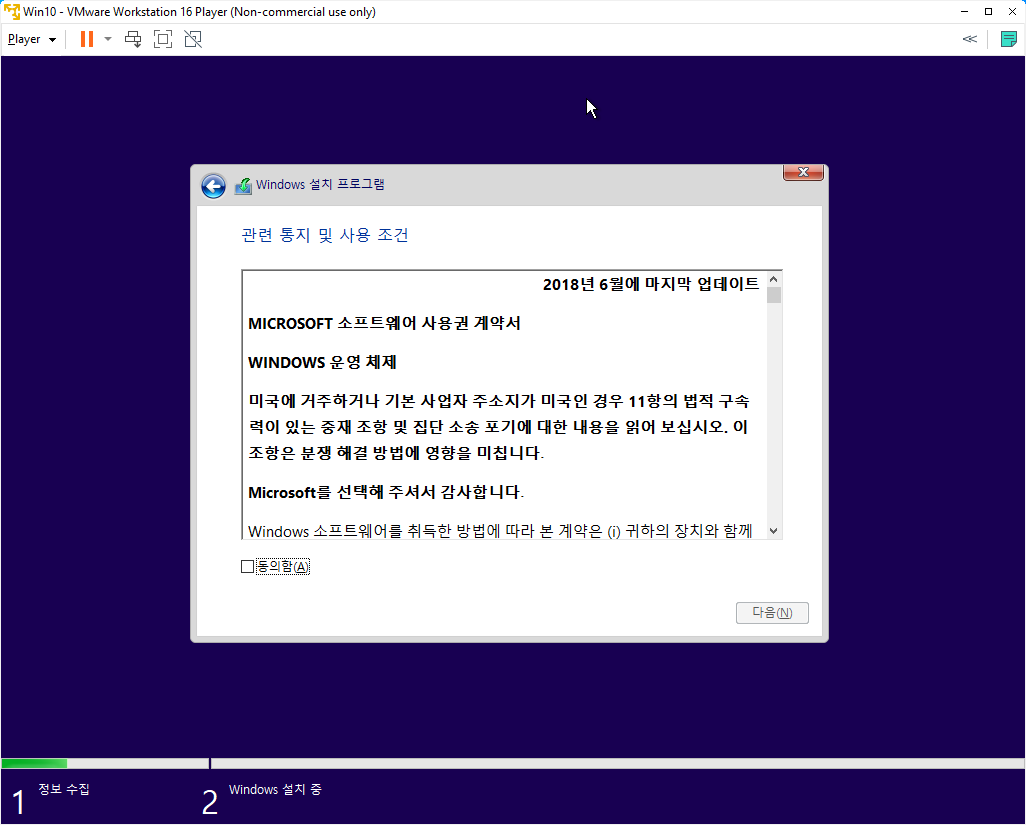Click the VMware Player title bar icon
Viewport: 1026px width, 825px height.
click(x=12, y=12)
